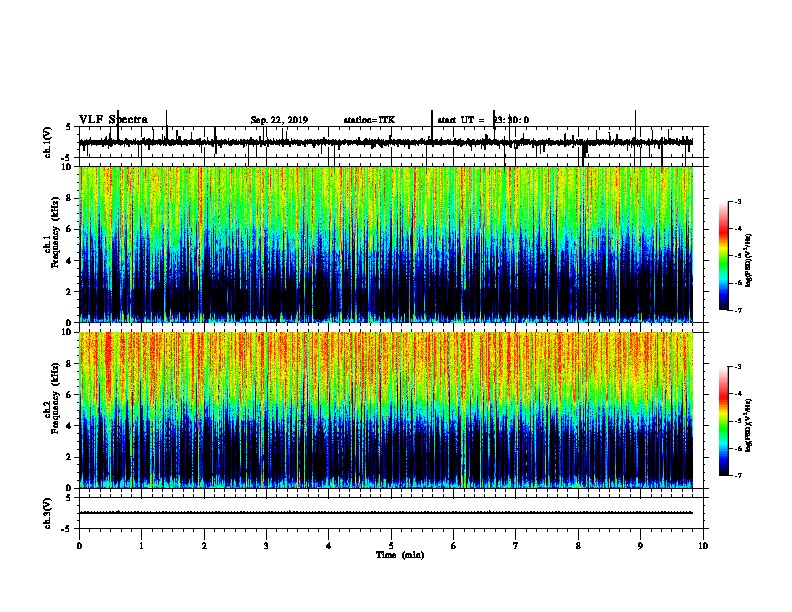Select the date text "Sep. 22, 2019"
Image resolution: width=792 pixels, height=612 pixels.
pyautogui.click(x=279, y=120)
